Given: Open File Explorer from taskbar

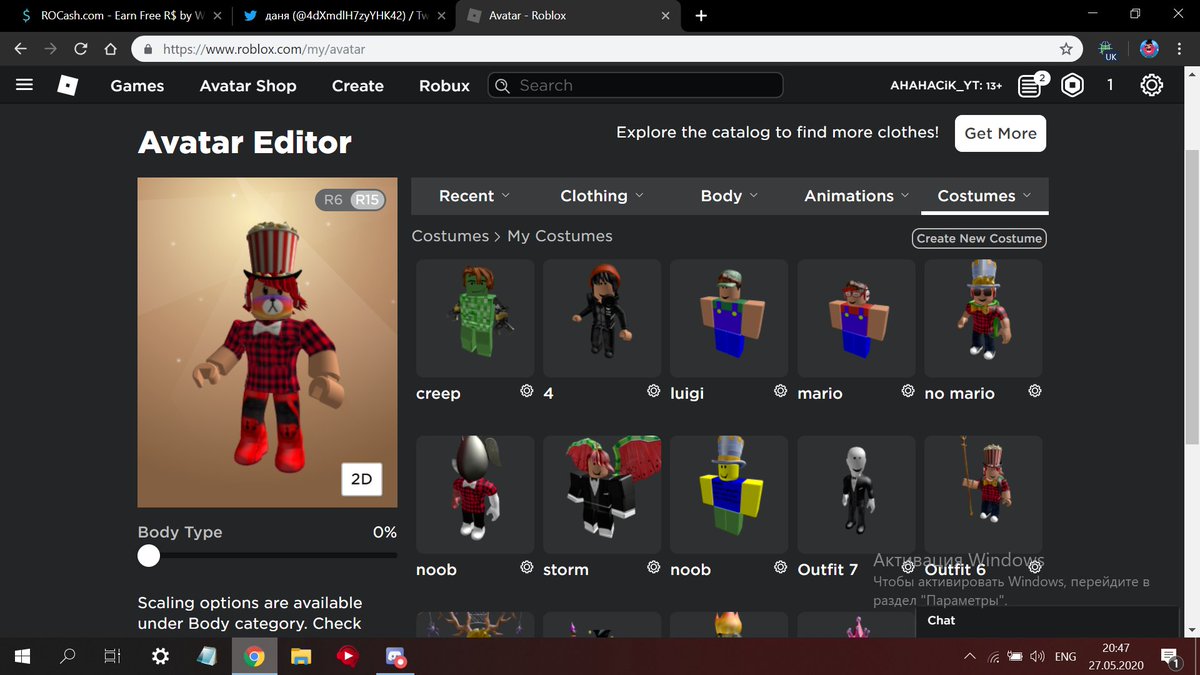Looking at the screenshot, I should [x=301, y=657].
